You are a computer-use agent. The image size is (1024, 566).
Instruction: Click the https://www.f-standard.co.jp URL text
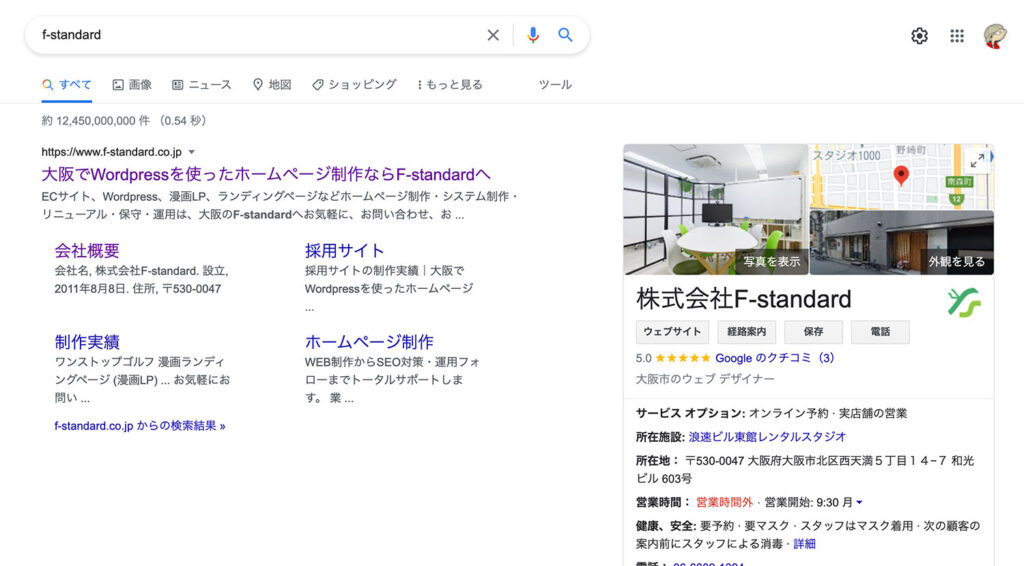point(111,152)
